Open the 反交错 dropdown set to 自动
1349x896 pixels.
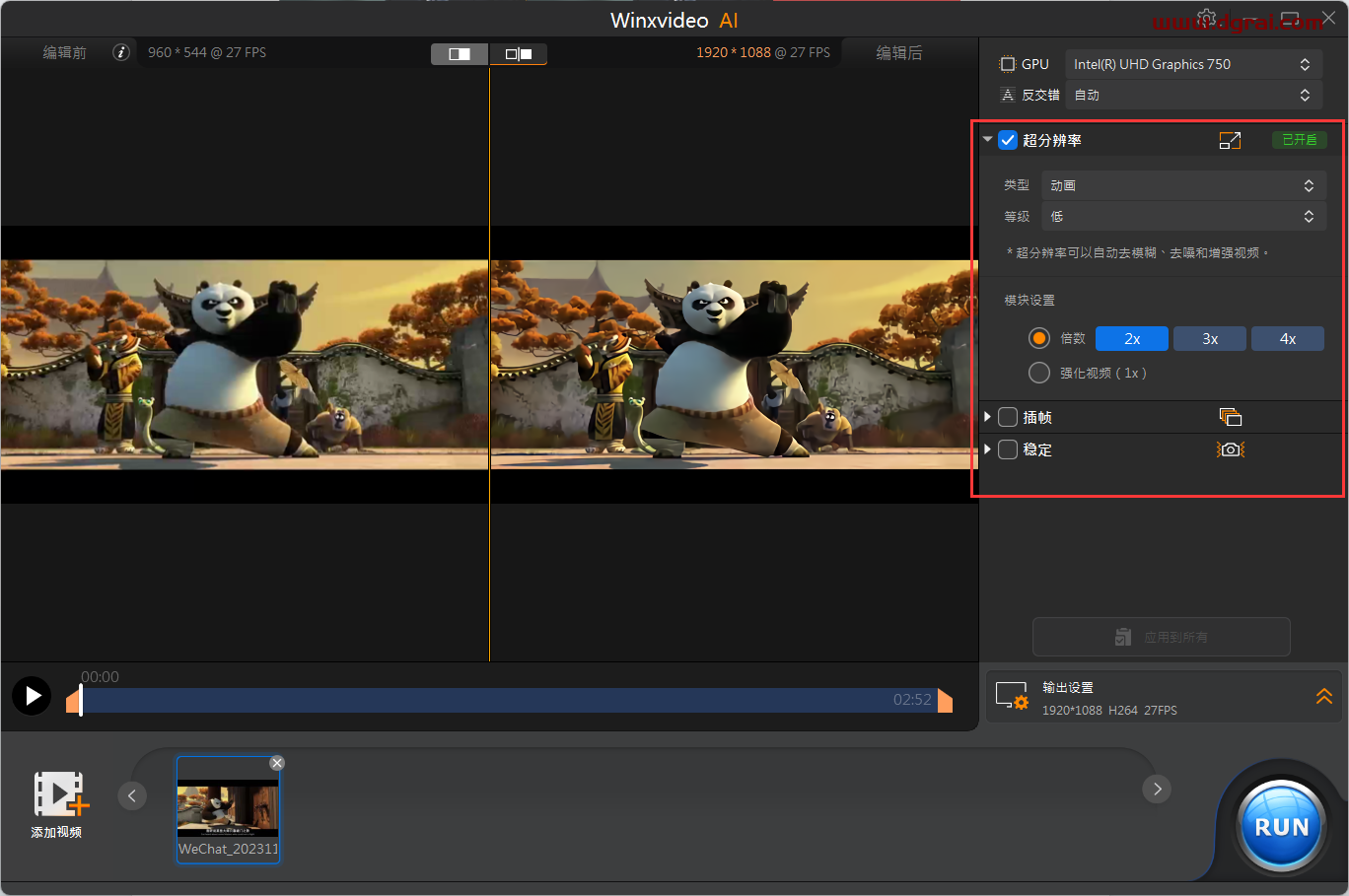[1193, 95]
